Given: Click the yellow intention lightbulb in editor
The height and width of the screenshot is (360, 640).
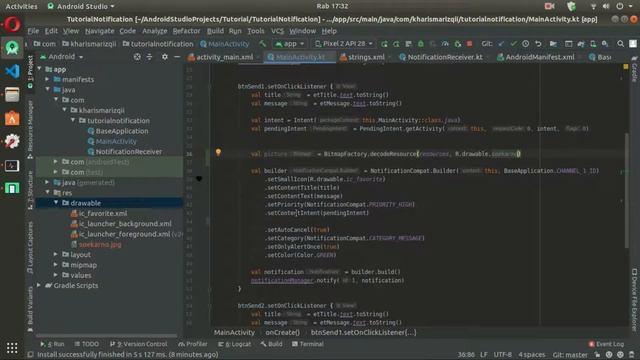Looking at the screenshot, I should 218,152.
